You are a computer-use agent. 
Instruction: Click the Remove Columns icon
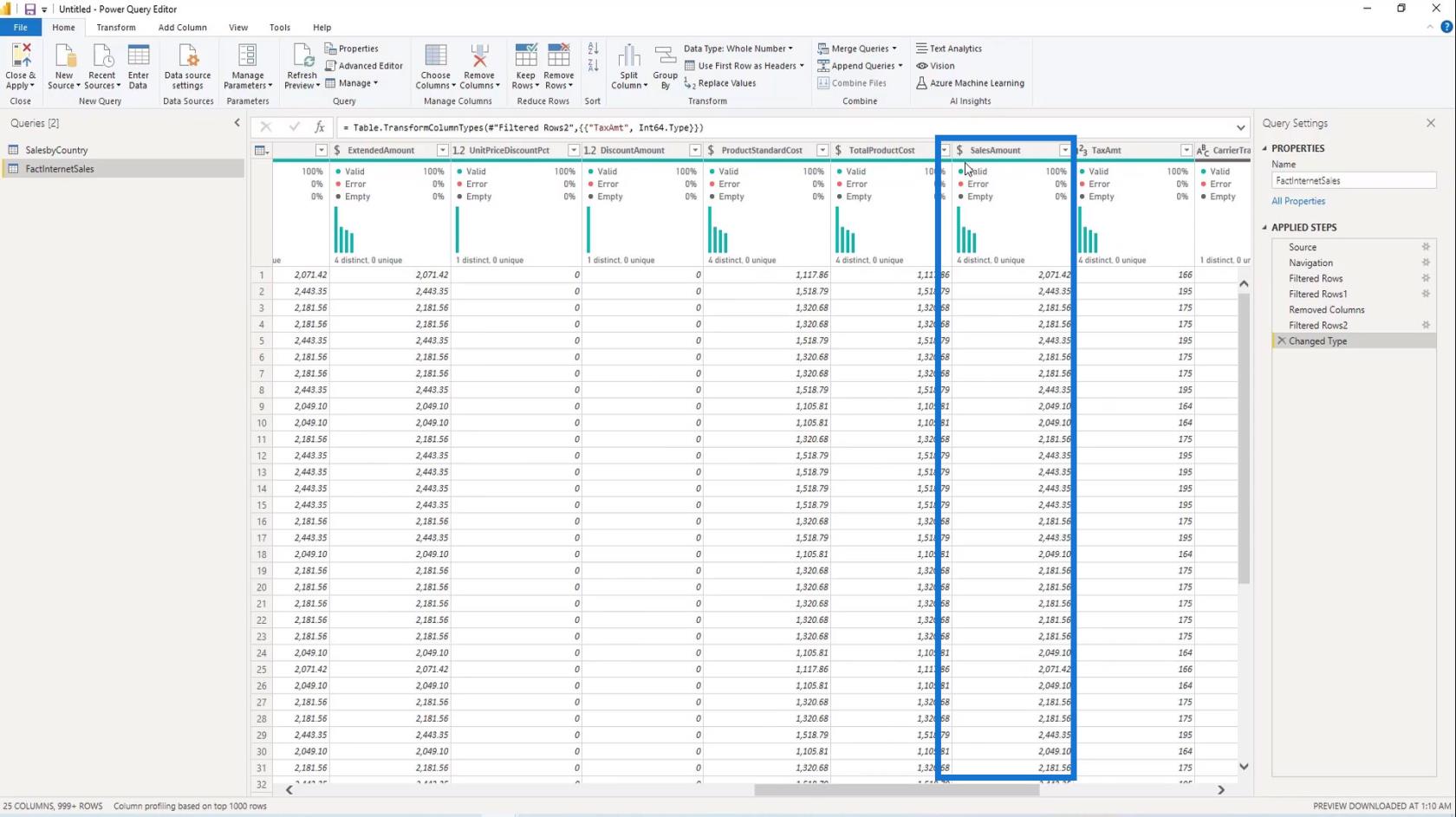click(x=479, y=55)
